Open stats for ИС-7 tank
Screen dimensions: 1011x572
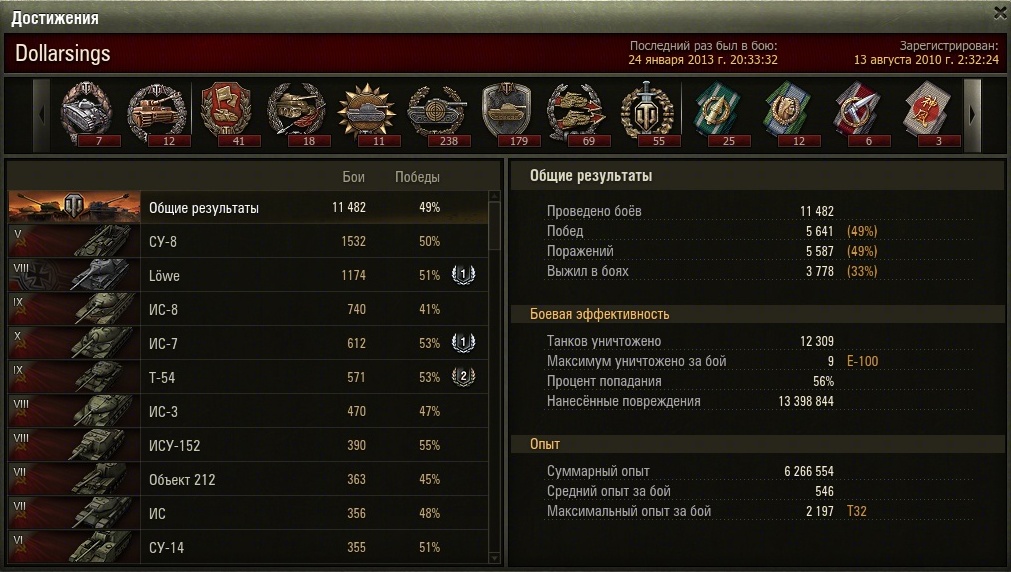pos(248,343)
